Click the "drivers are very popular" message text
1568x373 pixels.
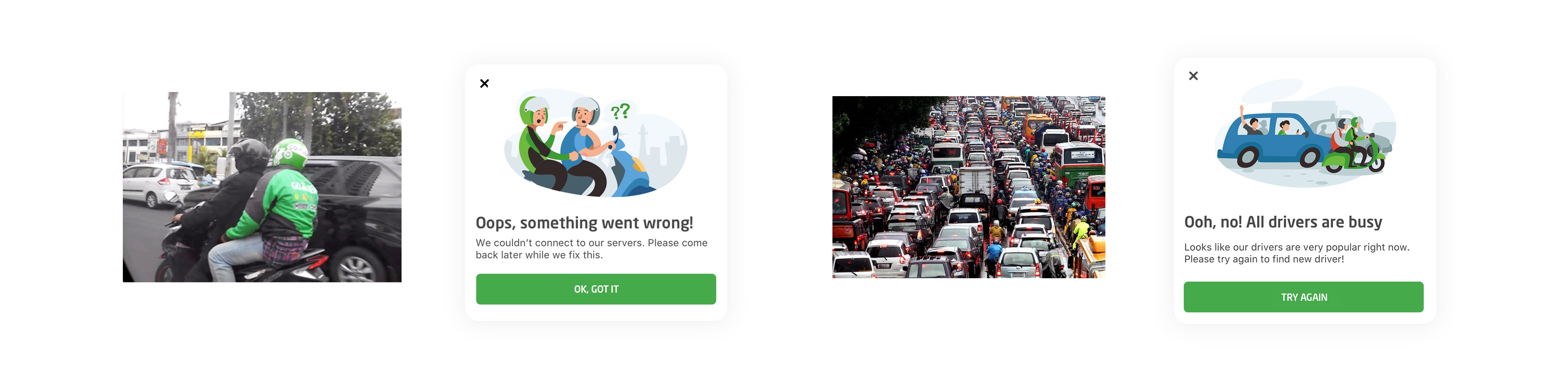pos(1296,253)
